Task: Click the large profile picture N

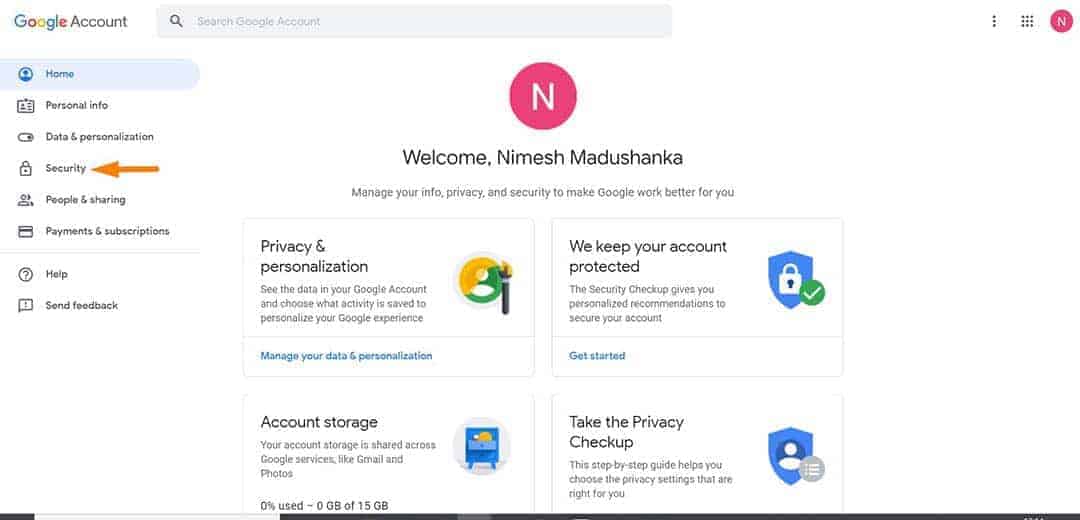Action: click(x=543, y=96)
